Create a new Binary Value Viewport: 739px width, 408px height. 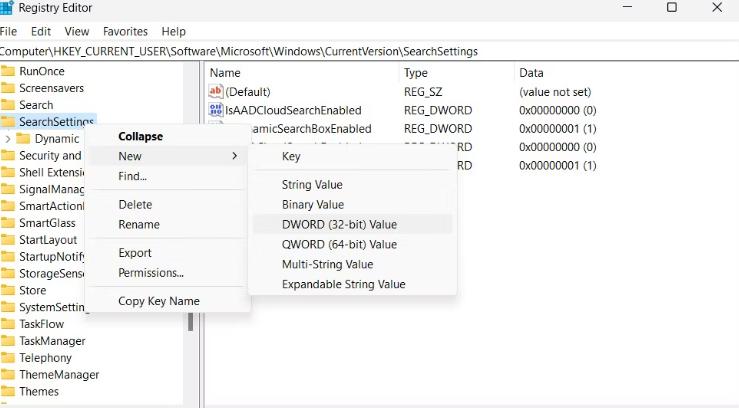point(352,204)
